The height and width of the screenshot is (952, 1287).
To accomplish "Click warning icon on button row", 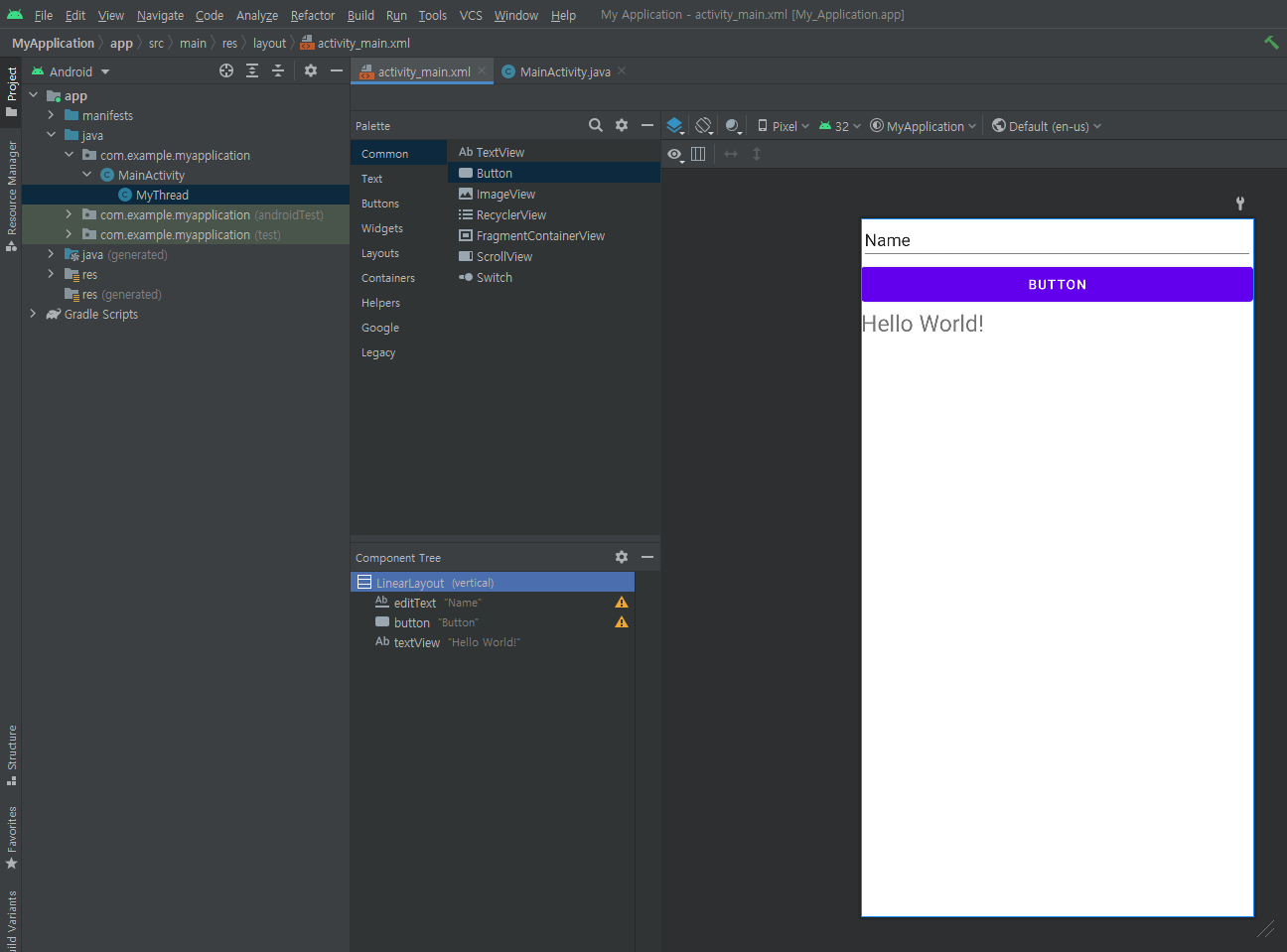I will [622, 622].
